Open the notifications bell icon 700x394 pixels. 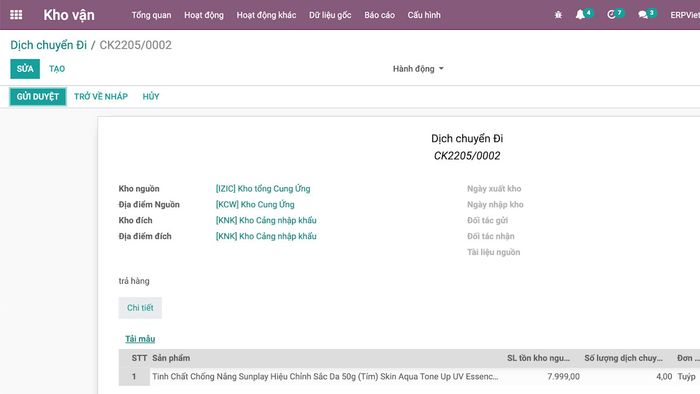point(580,15)
